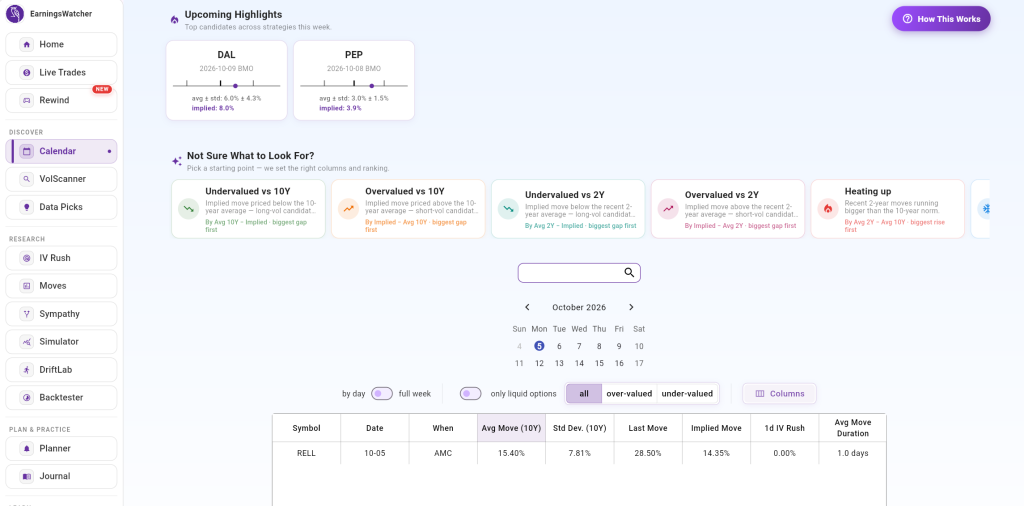The image size is (1024, 506).
Task: Click the October 2026 month label
Action: tap(579, 307)
